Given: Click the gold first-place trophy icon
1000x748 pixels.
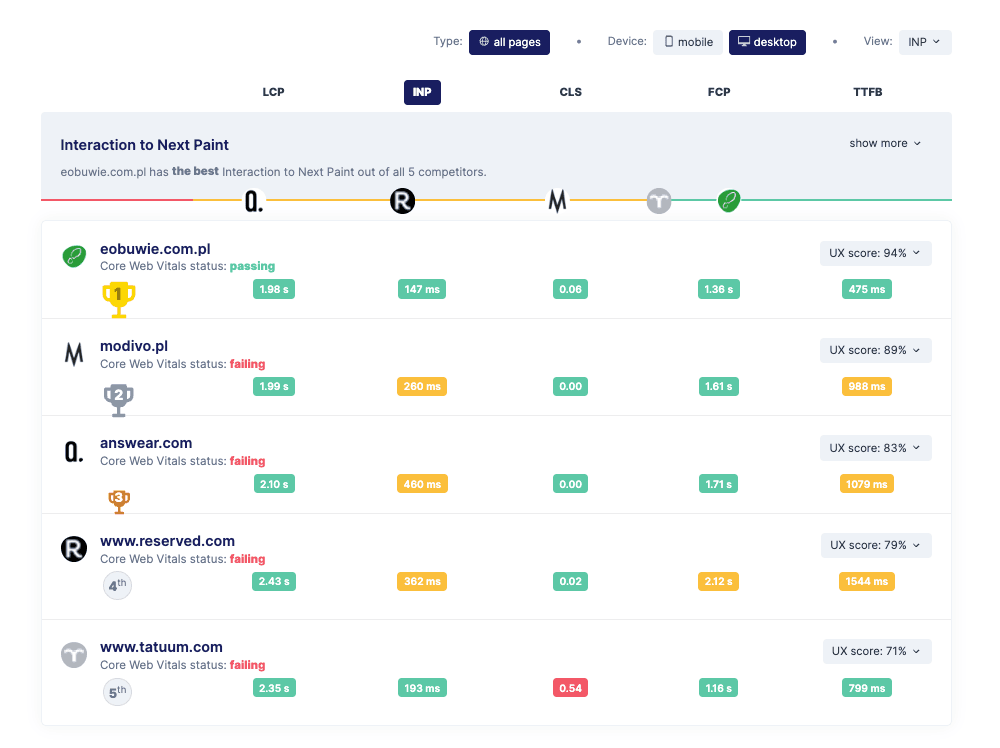Looking at the screenshot, I should [119, 297].
